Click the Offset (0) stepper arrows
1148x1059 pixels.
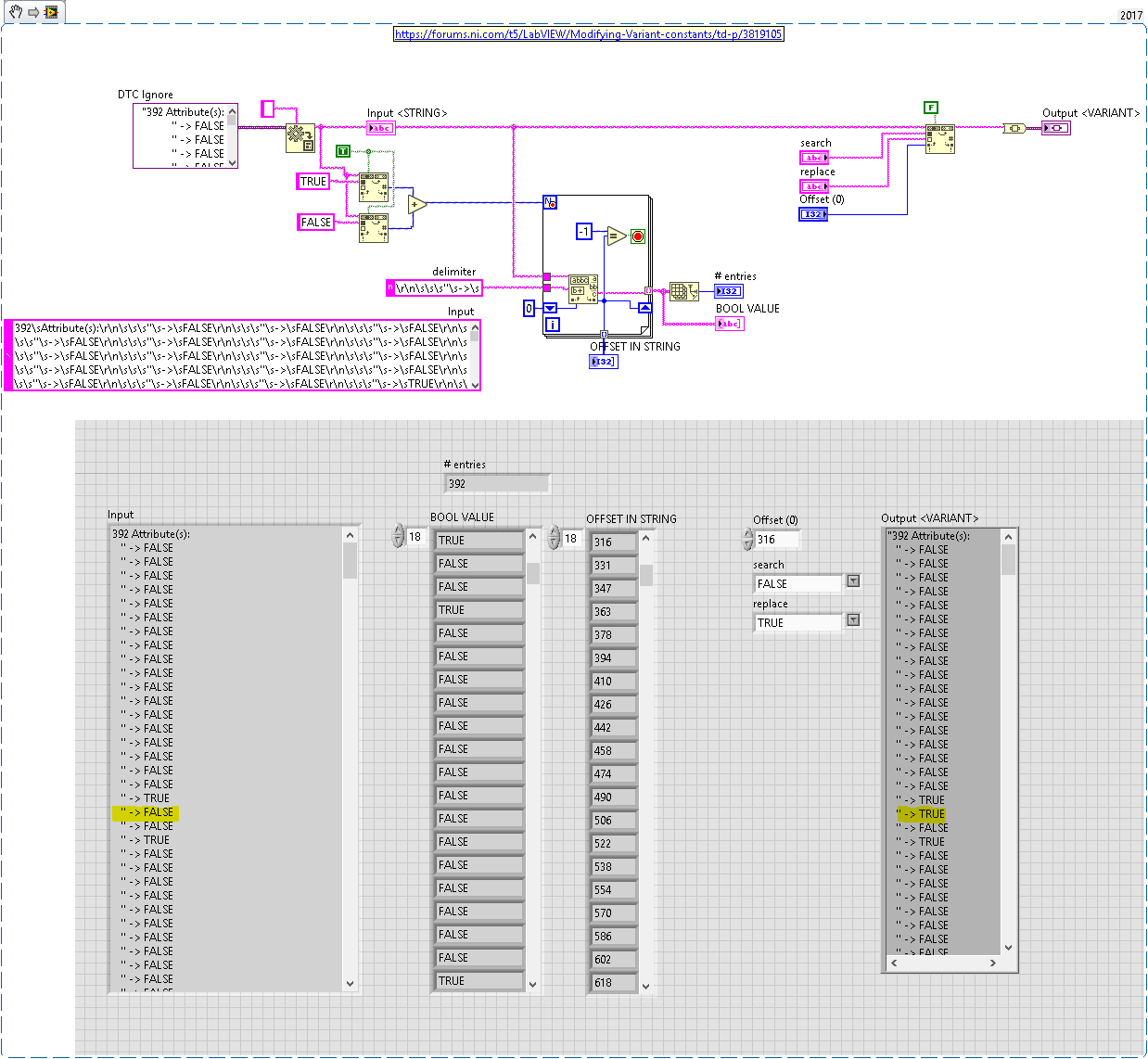(747, 539)
